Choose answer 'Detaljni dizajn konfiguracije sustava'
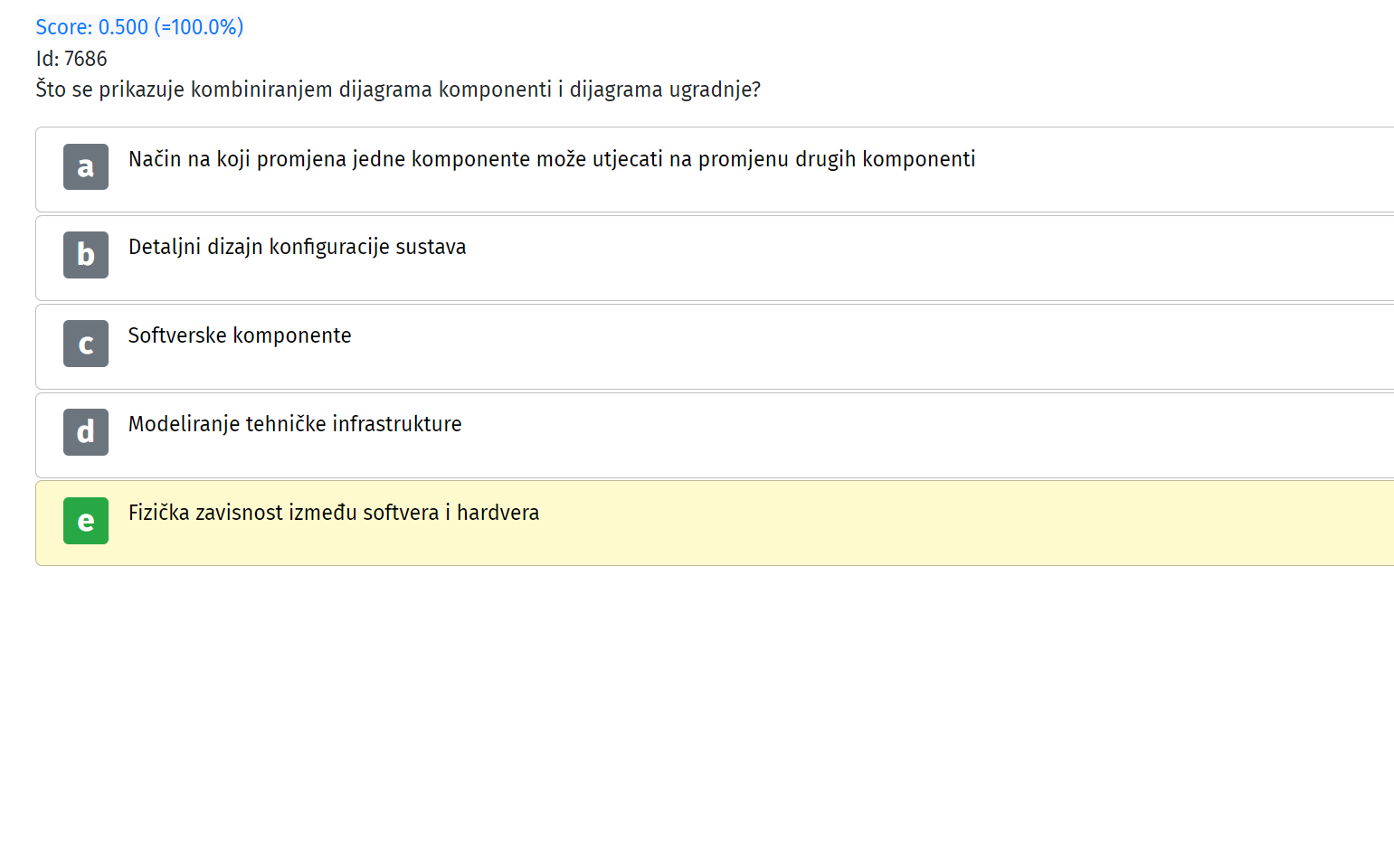 297,247
